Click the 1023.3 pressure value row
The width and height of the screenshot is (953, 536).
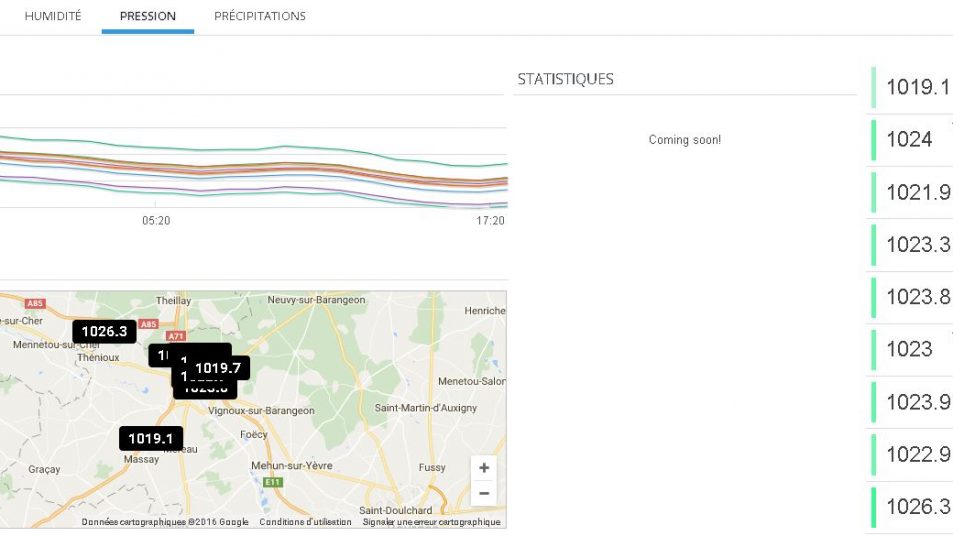click(x=915, y=244)
